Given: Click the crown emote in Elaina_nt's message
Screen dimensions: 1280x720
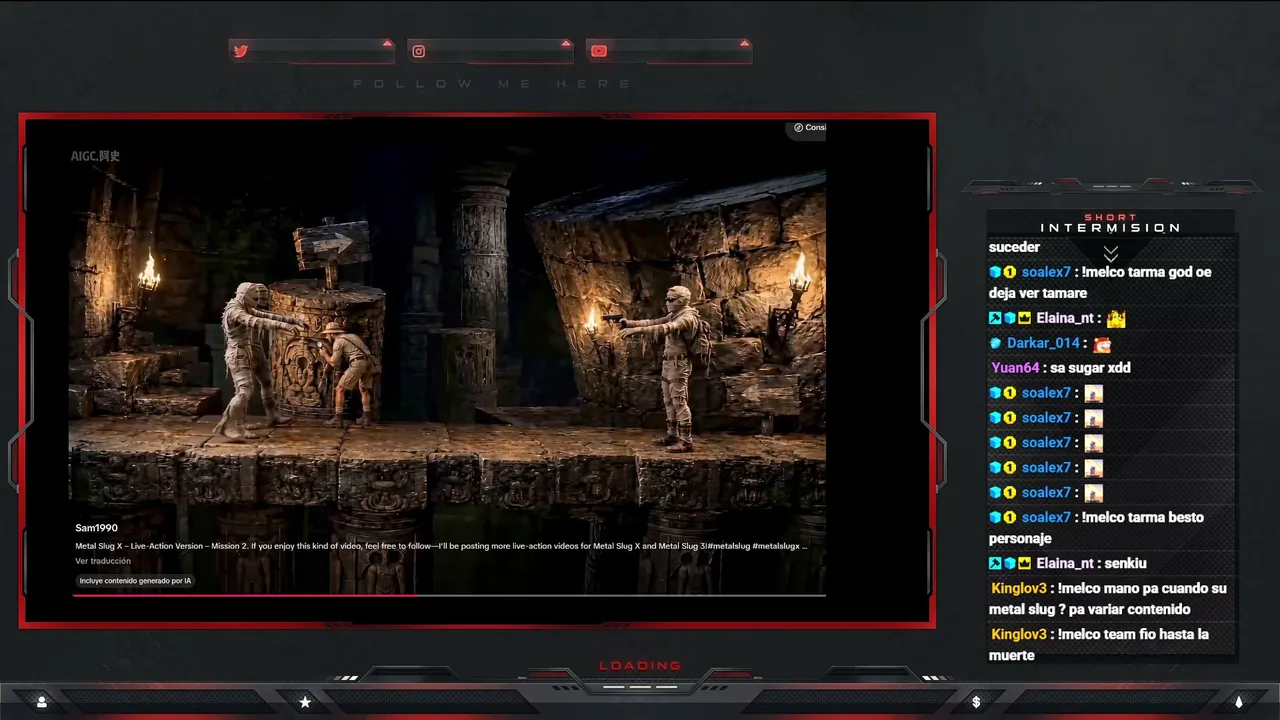Looking at the screenshot, I should click(x=1116, y=319).
